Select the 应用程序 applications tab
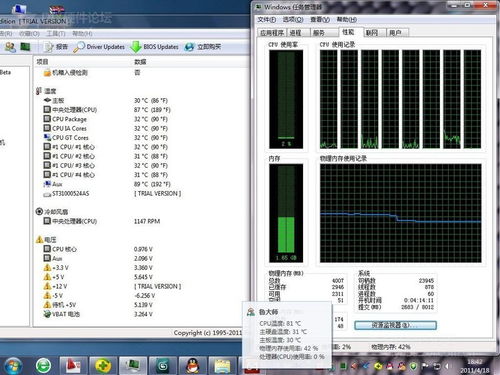500x375 pixels. 272,33
